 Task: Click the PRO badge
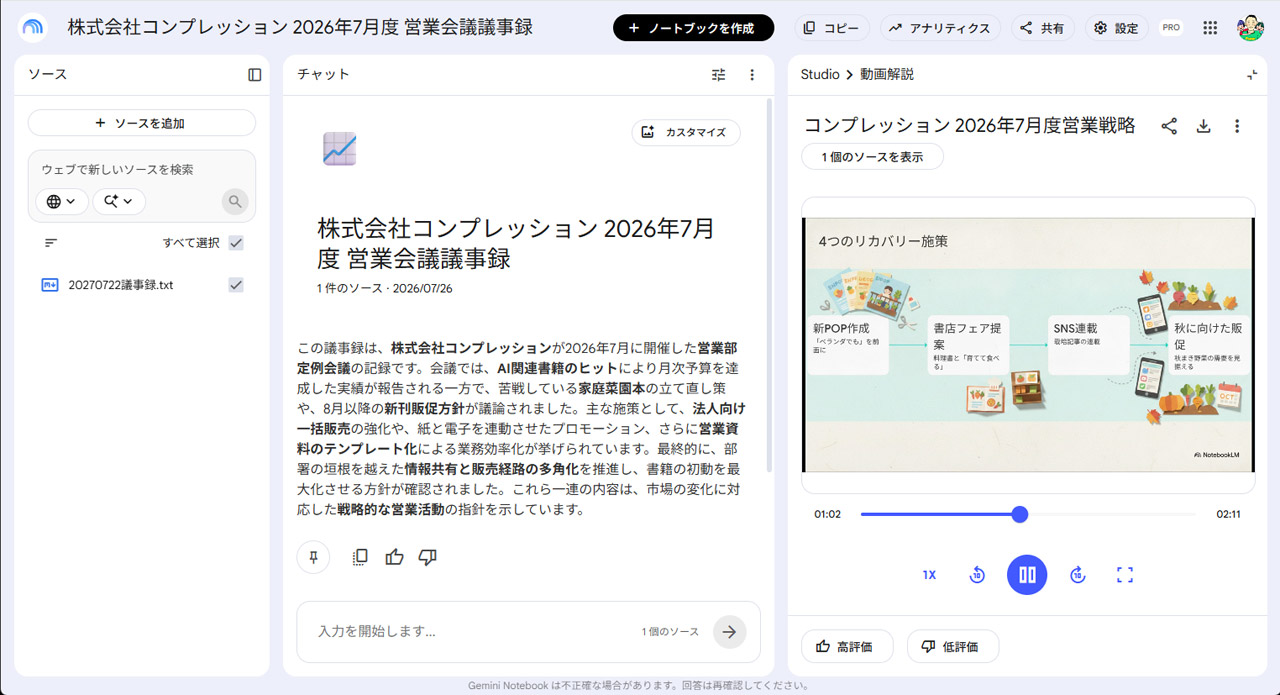[1171, 28]
